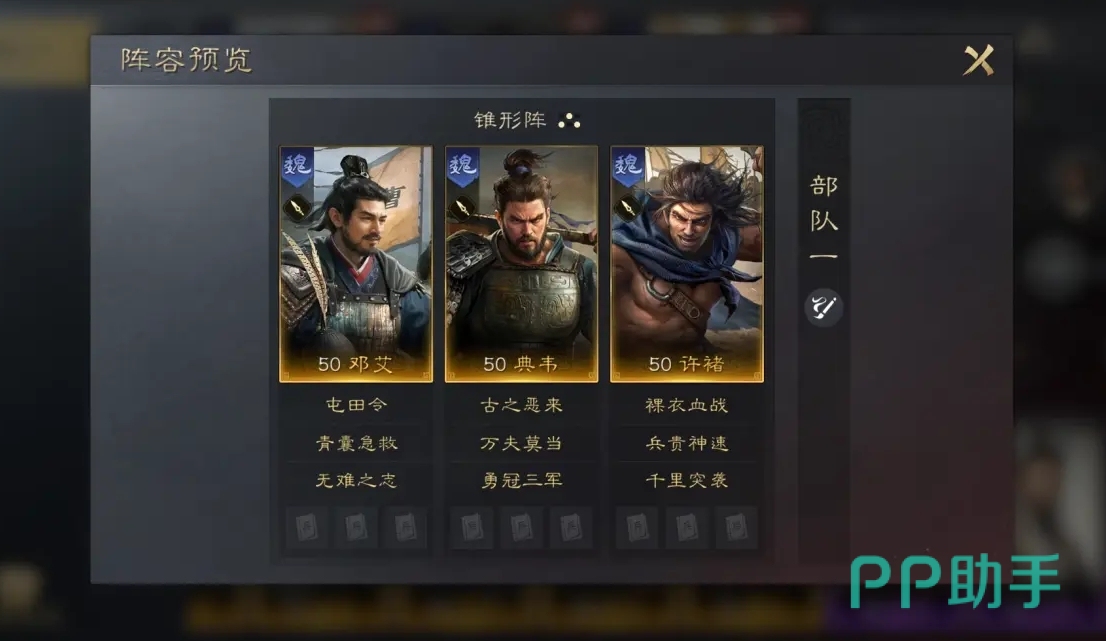Click the troop type icon on 典韦's card

point(462,208)
